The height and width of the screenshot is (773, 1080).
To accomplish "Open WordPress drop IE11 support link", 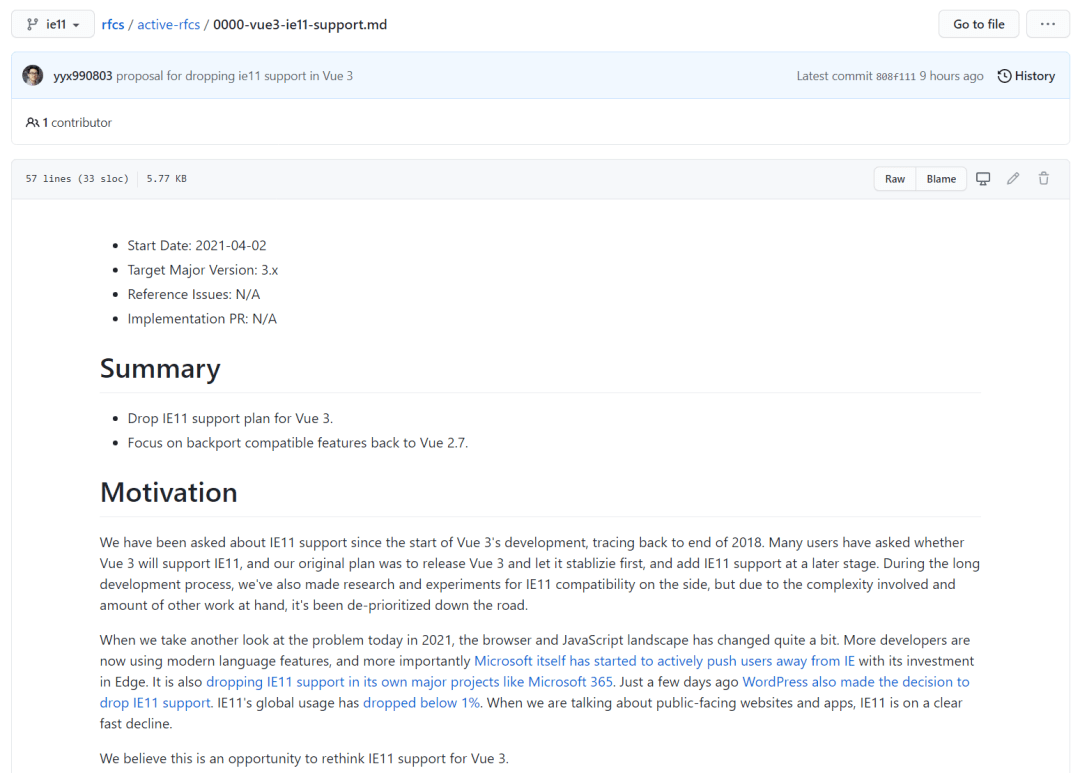I will pyautogui.click(x=855, y=682).
